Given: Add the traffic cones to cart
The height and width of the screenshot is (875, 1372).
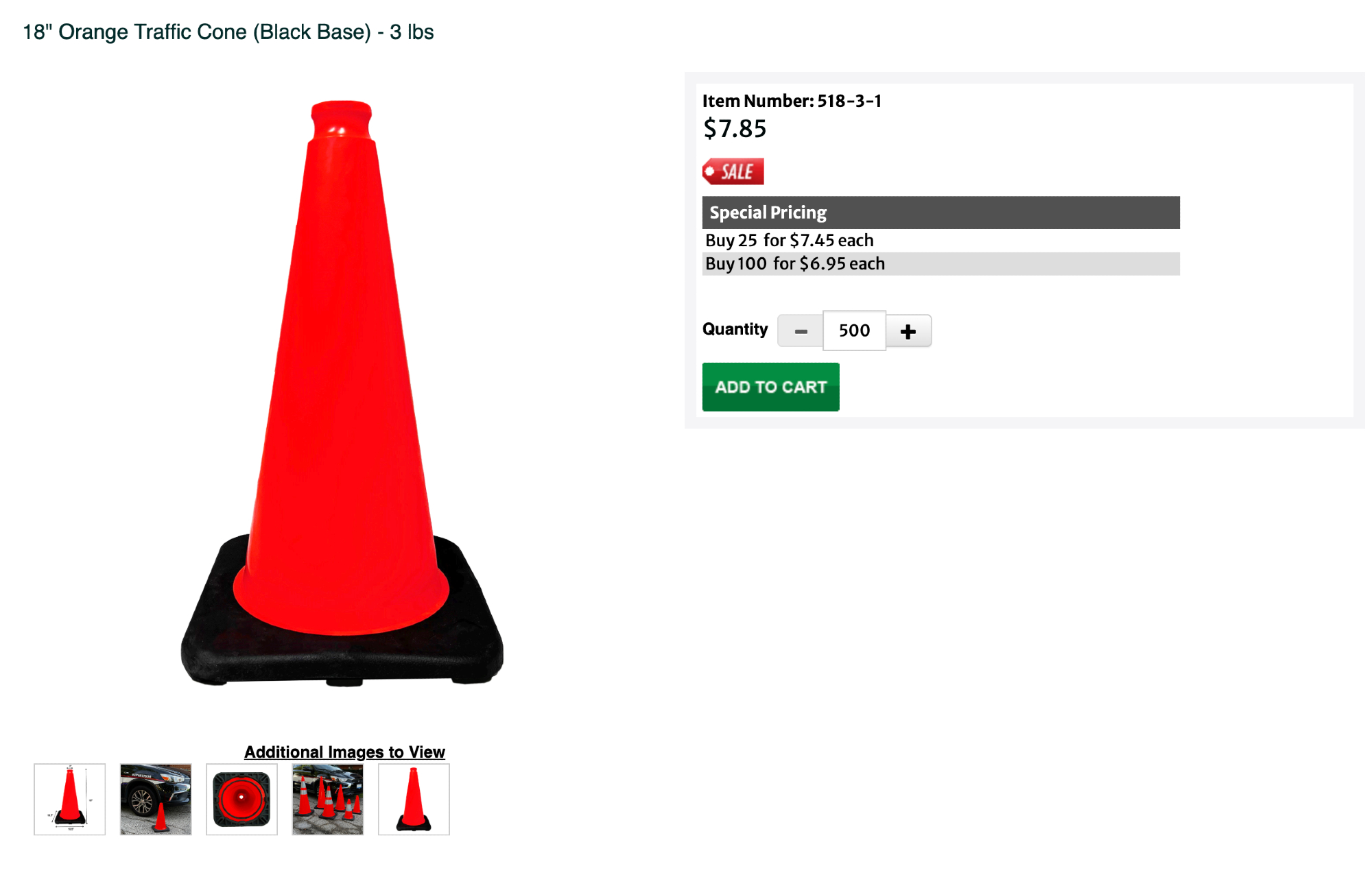Looking at the screenshot, I should [770, 387].
